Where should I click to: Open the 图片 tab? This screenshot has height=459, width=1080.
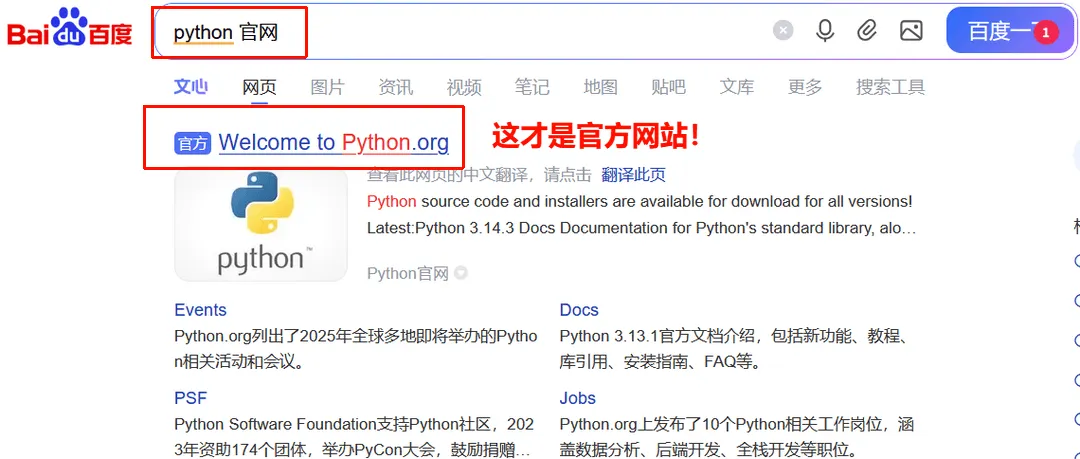pyautogui.click(x=327, y=88)
